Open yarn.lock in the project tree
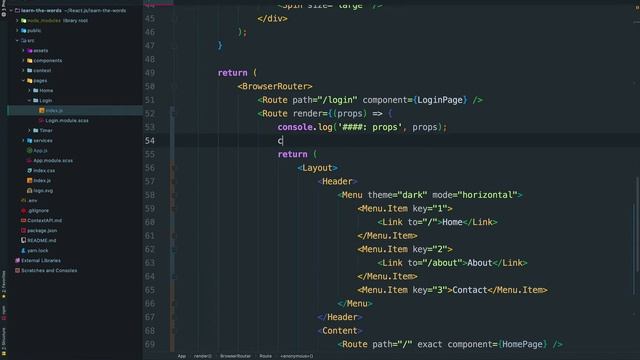 pos(38,250)
